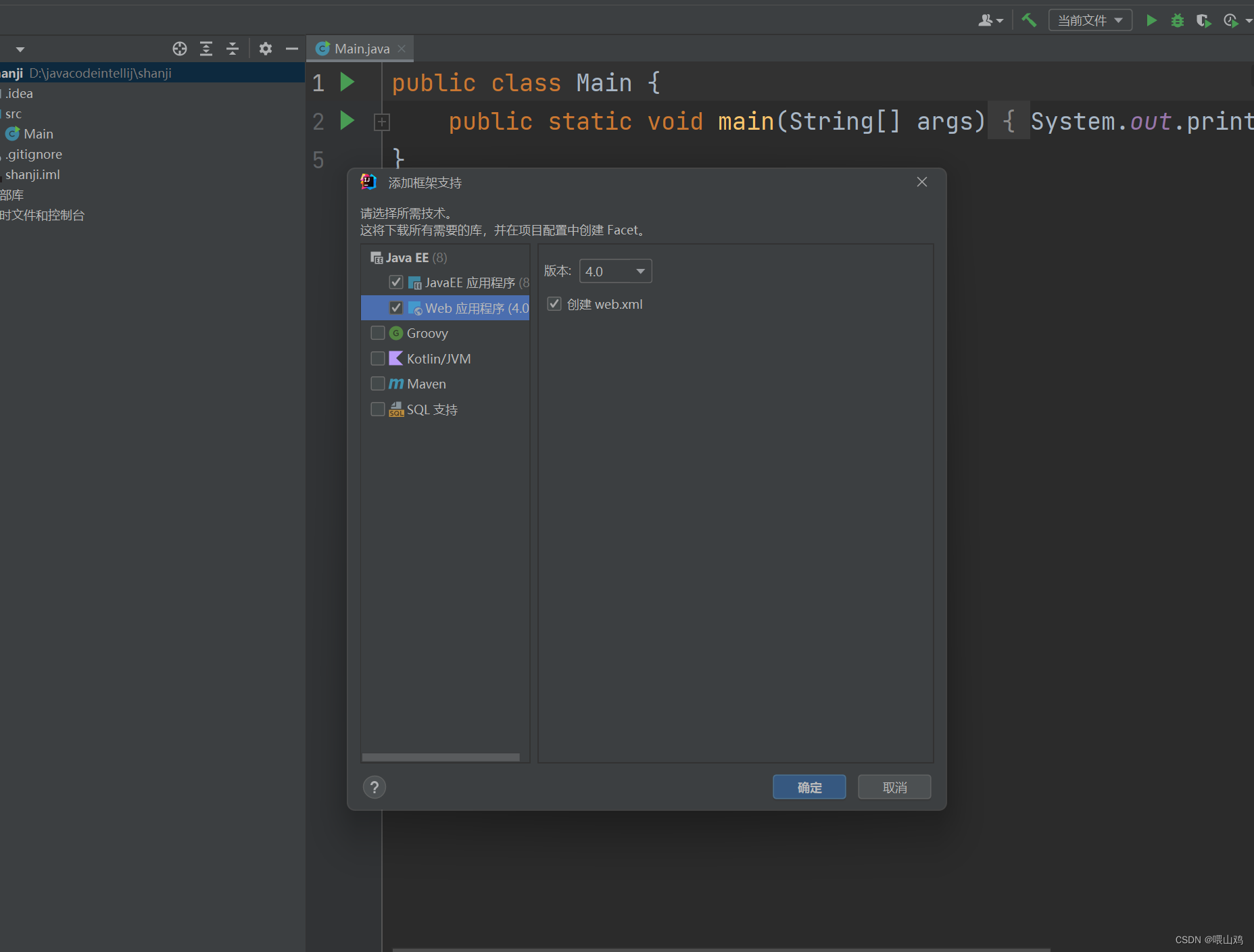Select the project root D:\javacodeintellij\shanji
The image size is (1254, 952).
click(152, 73)
